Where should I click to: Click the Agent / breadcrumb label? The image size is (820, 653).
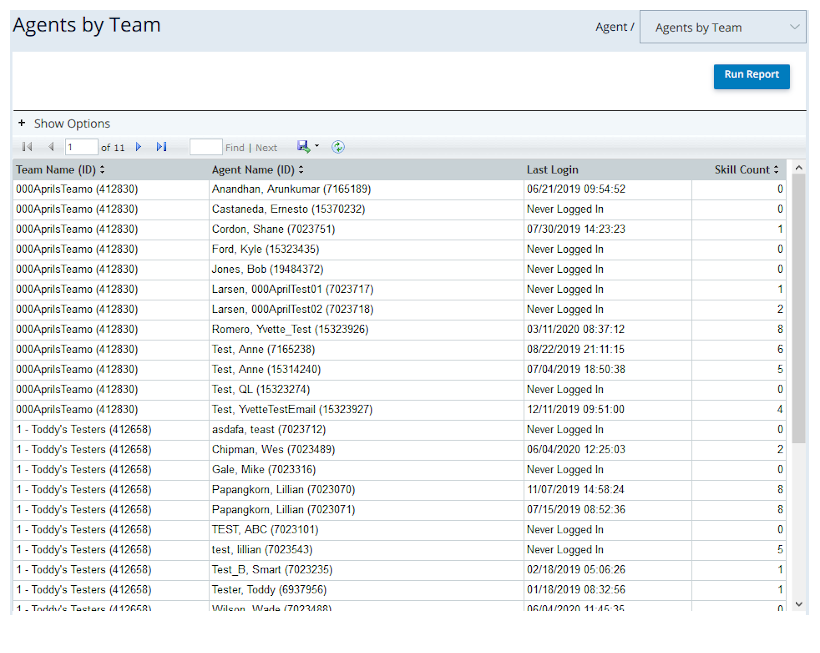click(x=614, y=27)
